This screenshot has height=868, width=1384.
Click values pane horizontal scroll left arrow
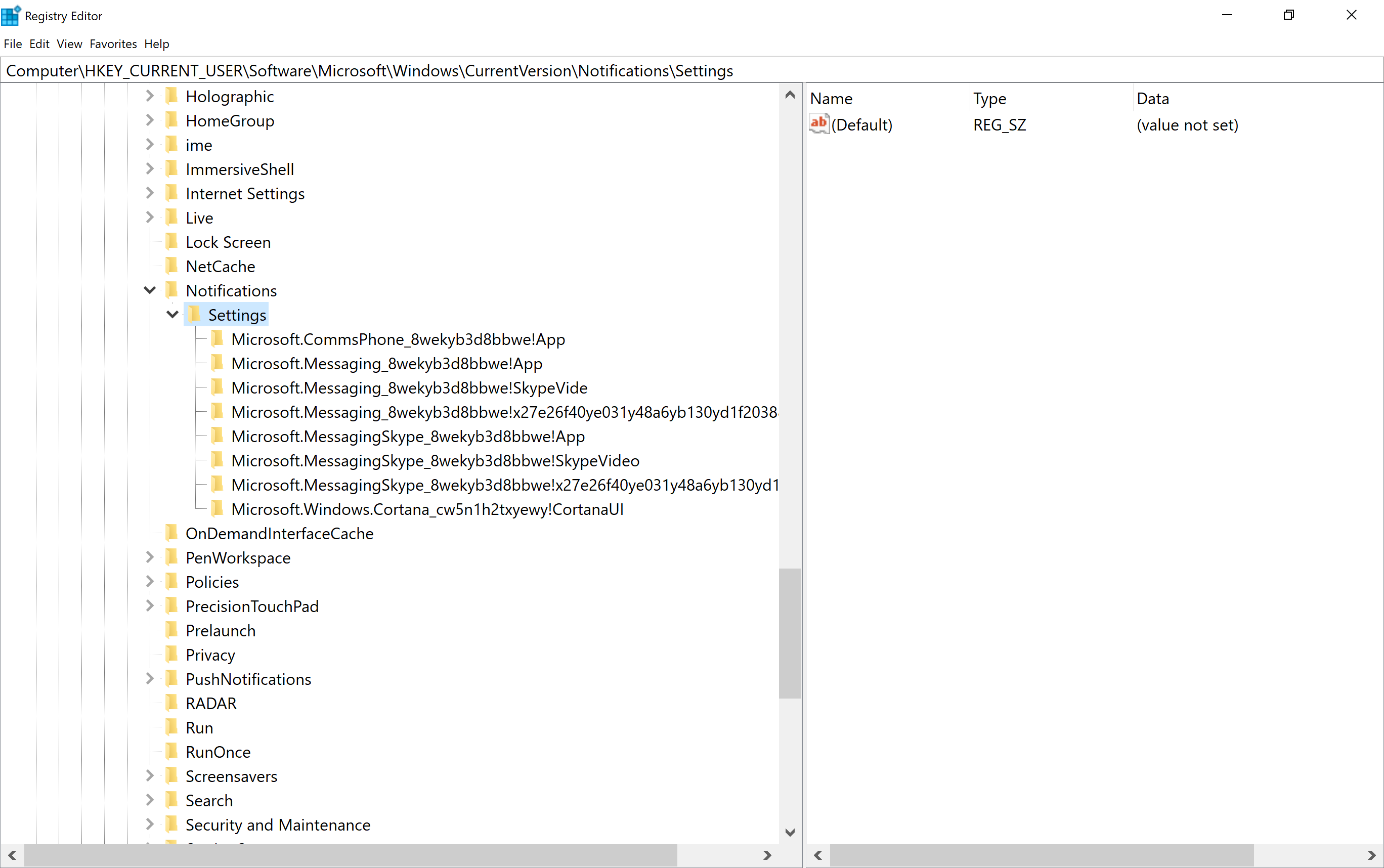818,855
